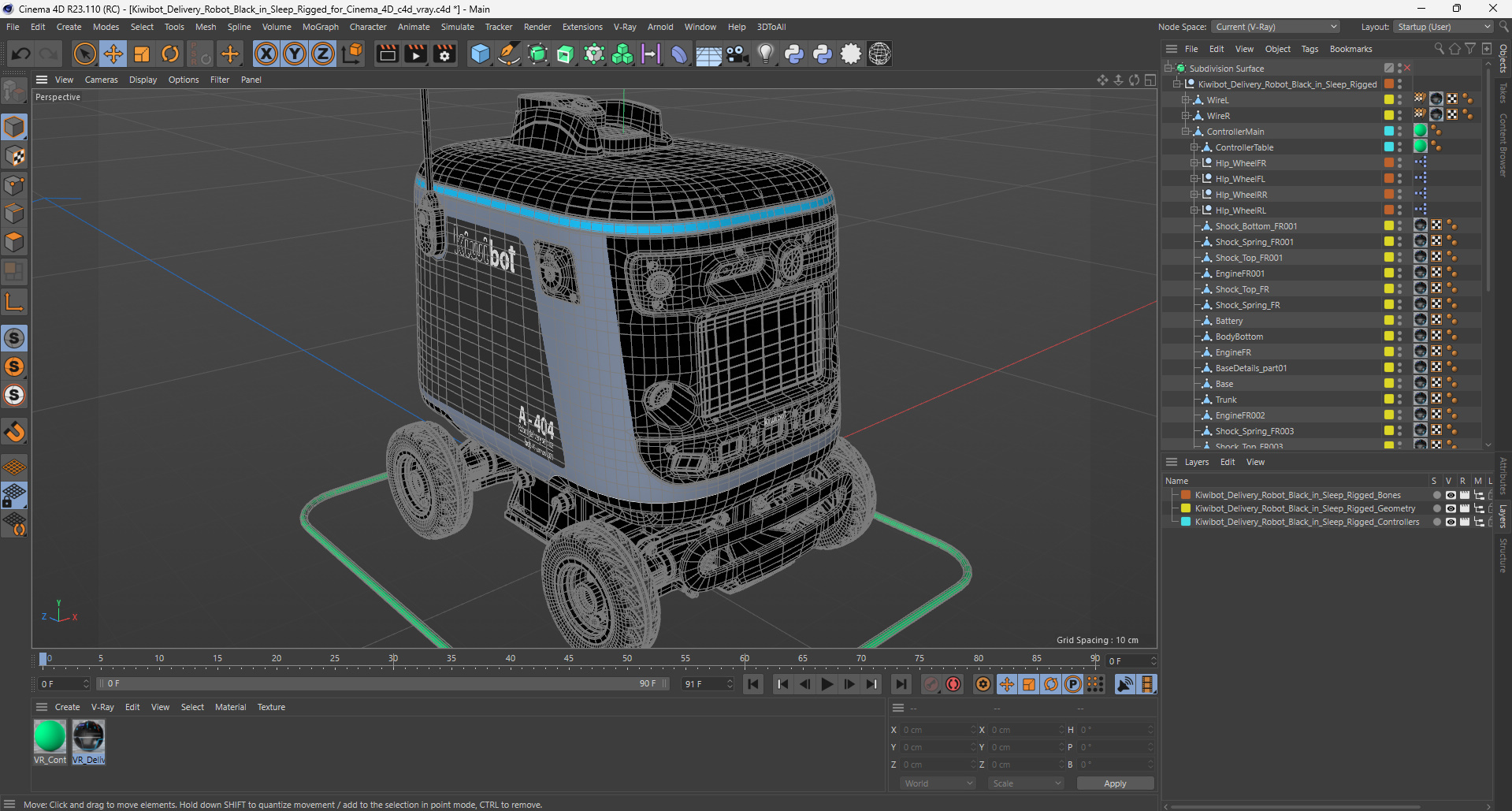Open Layers panel Edit menu
This screenshot has width=1512, height=811.
pyautogui.click(x=1228, y=462)
